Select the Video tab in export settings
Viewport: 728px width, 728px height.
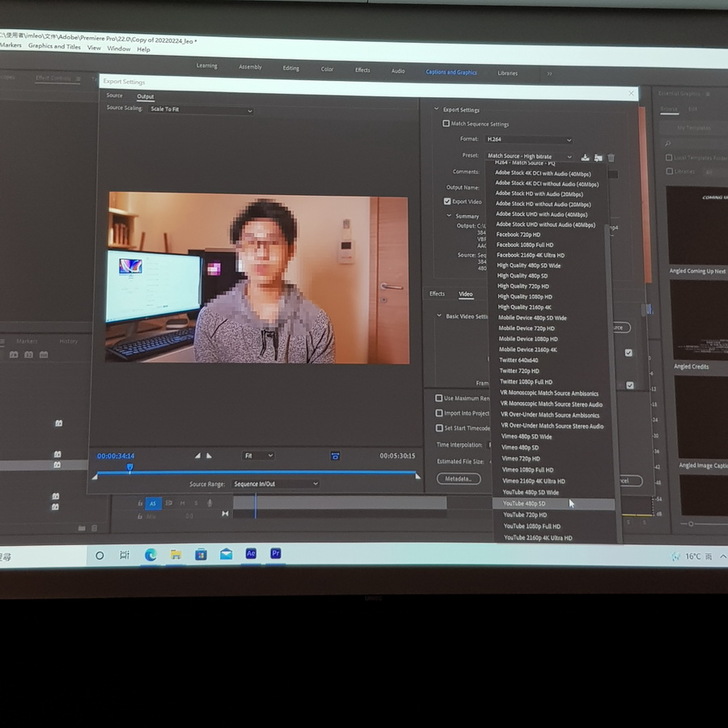466,294
